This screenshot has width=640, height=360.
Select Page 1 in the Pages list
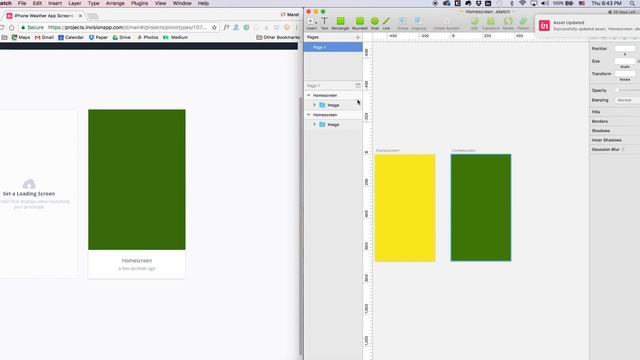[333, 47]
